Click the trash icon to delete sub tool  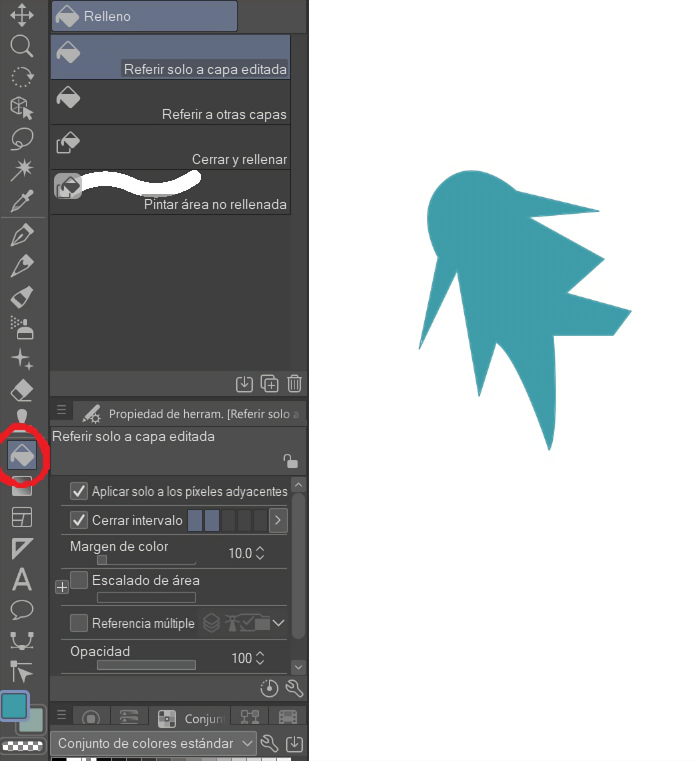tap(295, 383)
